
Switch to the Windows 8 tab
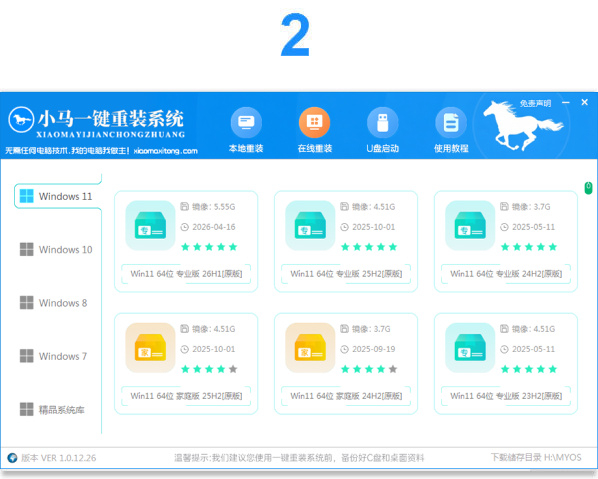coord(53,303)
